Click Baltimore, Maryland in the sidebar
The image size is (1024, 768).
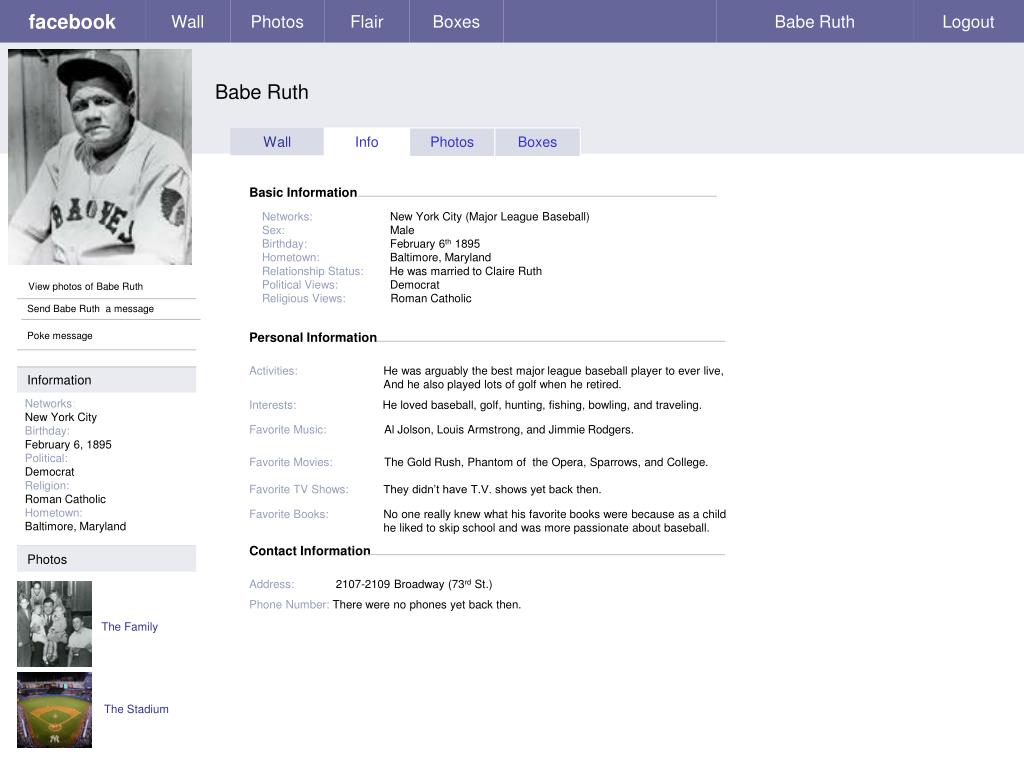pos(75,526)
